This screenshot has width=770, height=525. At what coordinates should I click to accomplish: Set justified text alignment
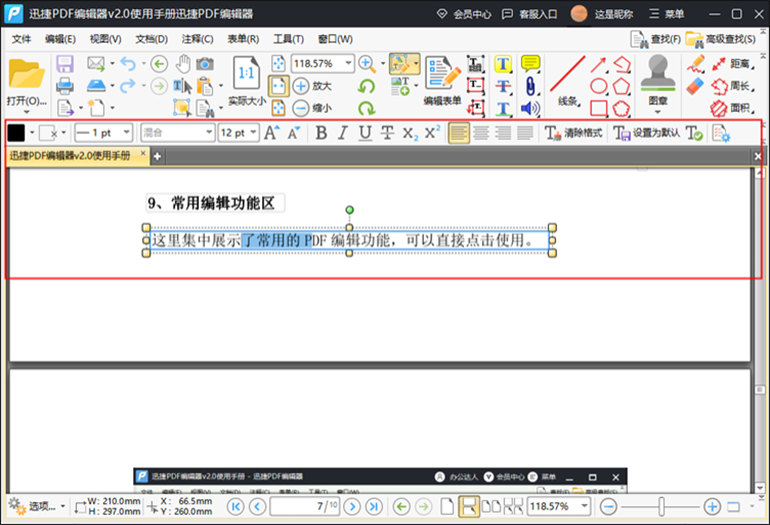pyautogui.click(x=525, y=133)
